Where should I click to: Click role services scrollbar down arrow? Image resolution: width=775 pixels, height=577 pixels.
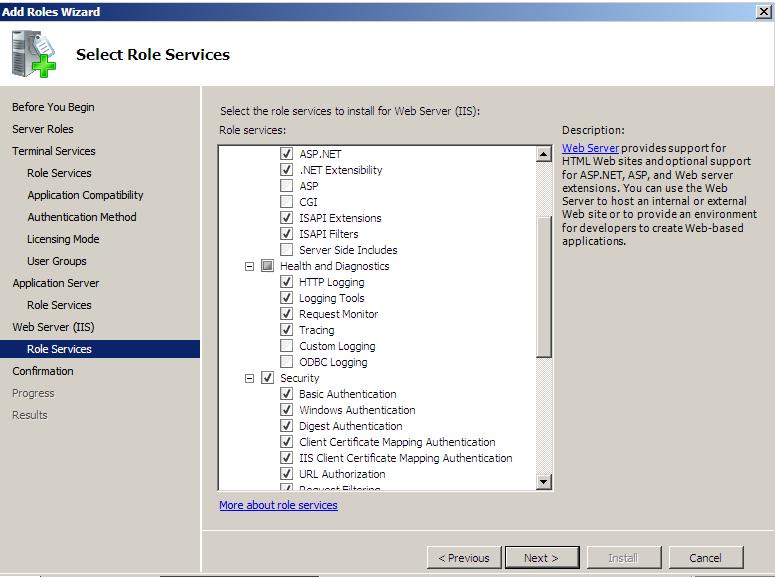(x=544, y=482)
